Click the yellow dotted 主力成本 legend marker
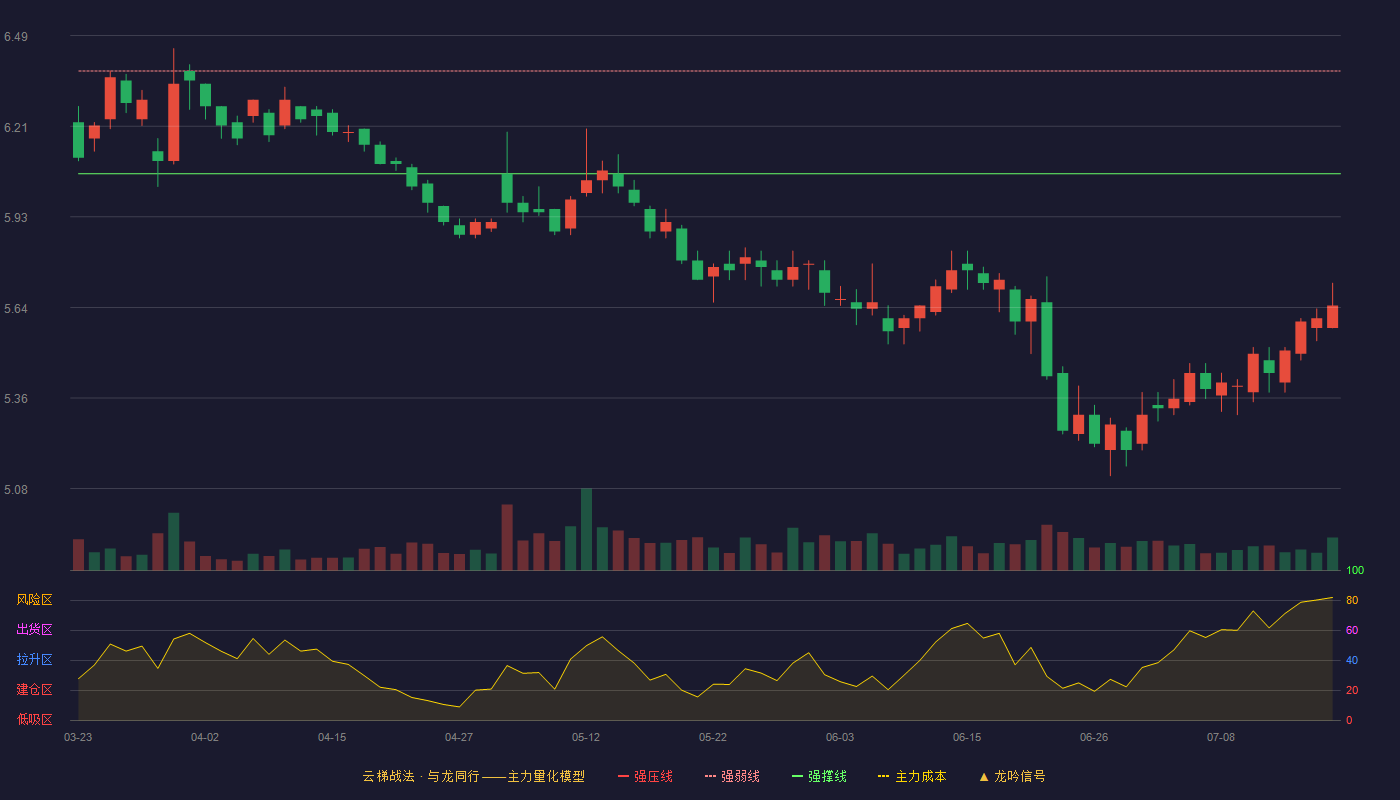The image size is (1400, 800). pos(884,776)
